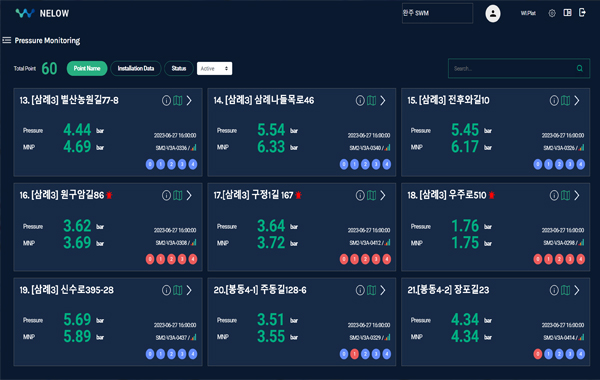Screen dimensions: 600x380
Task: Open map for point 19 신수로395-28
Action: point(178,290)
